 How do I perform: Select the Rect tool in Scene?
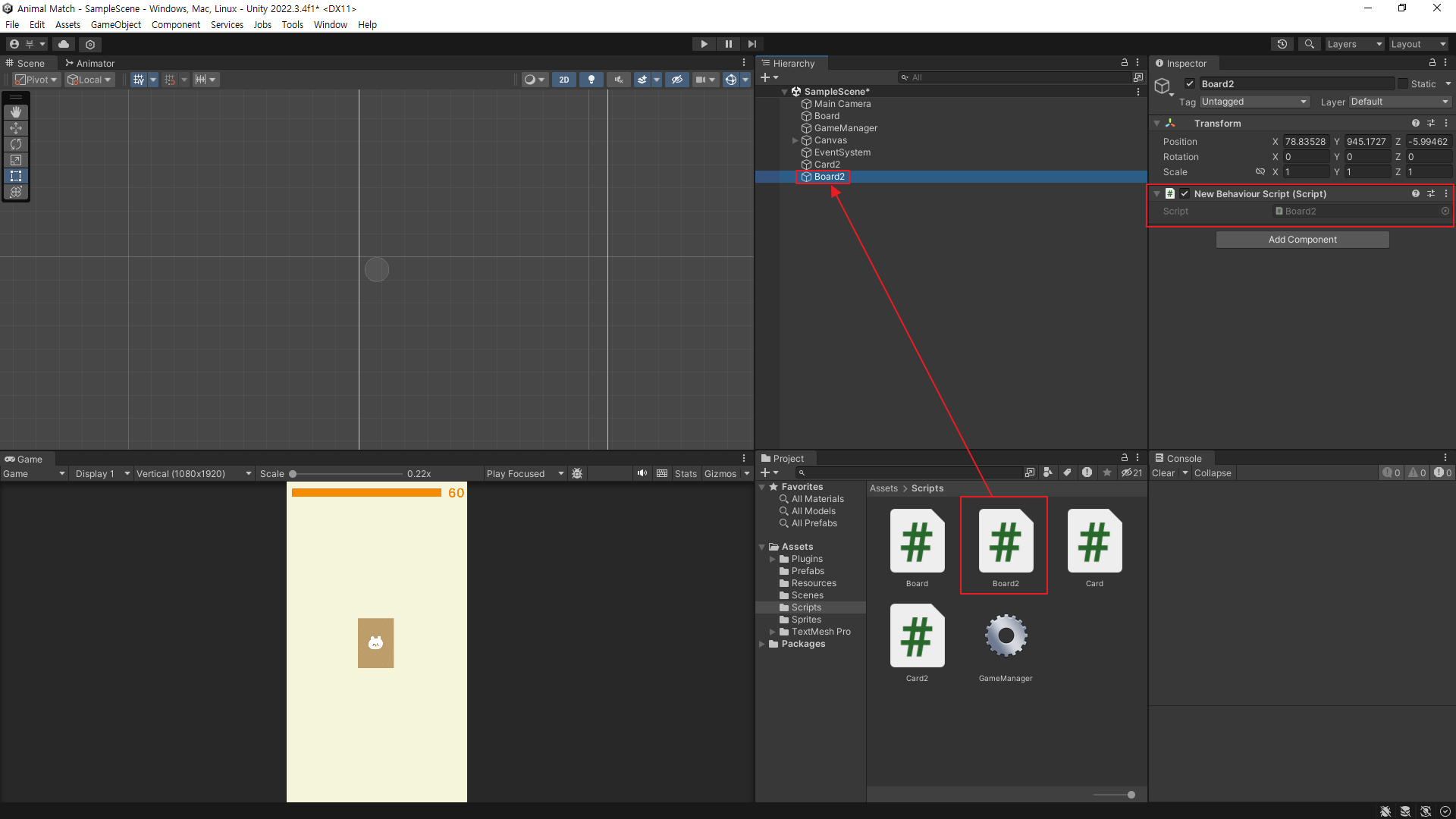16,176
